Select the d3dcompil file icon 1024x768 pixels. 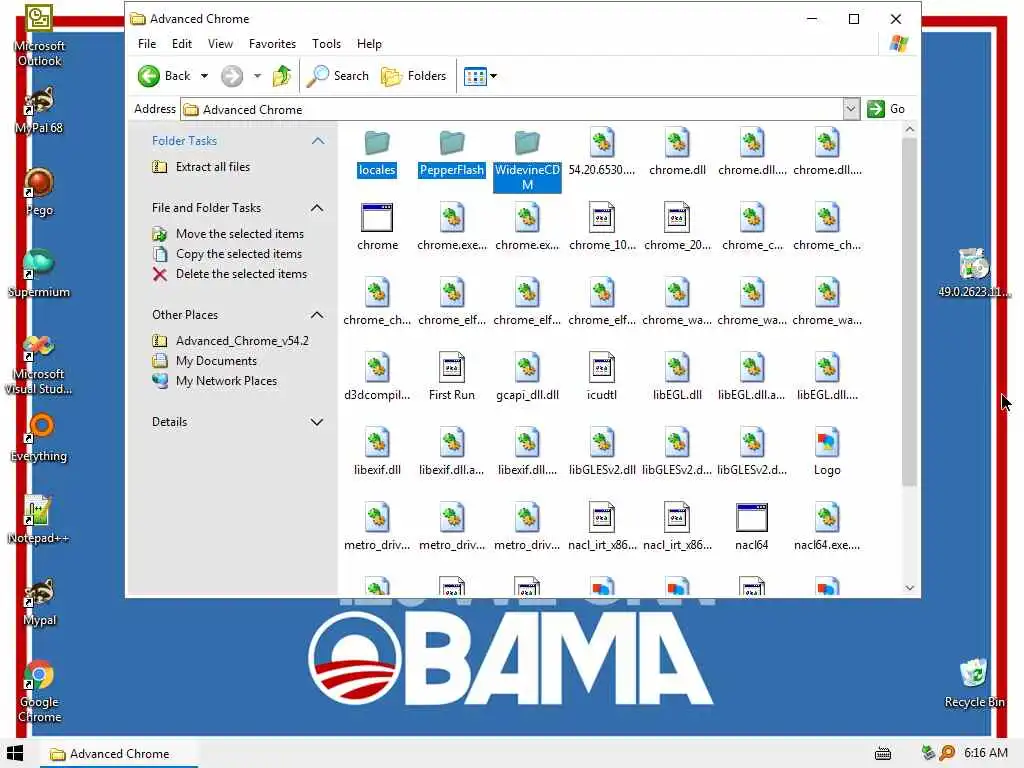coord(377,367)
